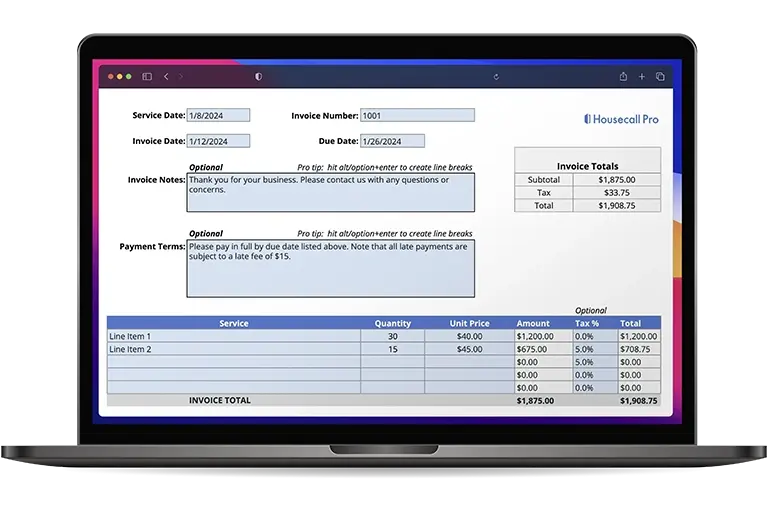
Task: Click the Invoice Number field
Action: tap(416, 116)
